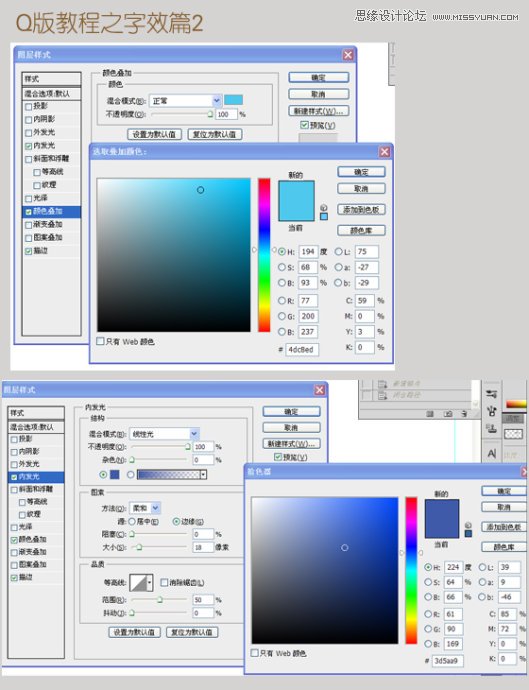Click 范围(R) range slider in Inner Glow
The width and height of the screenshot is (529, 690).
[x=158, y=600]
